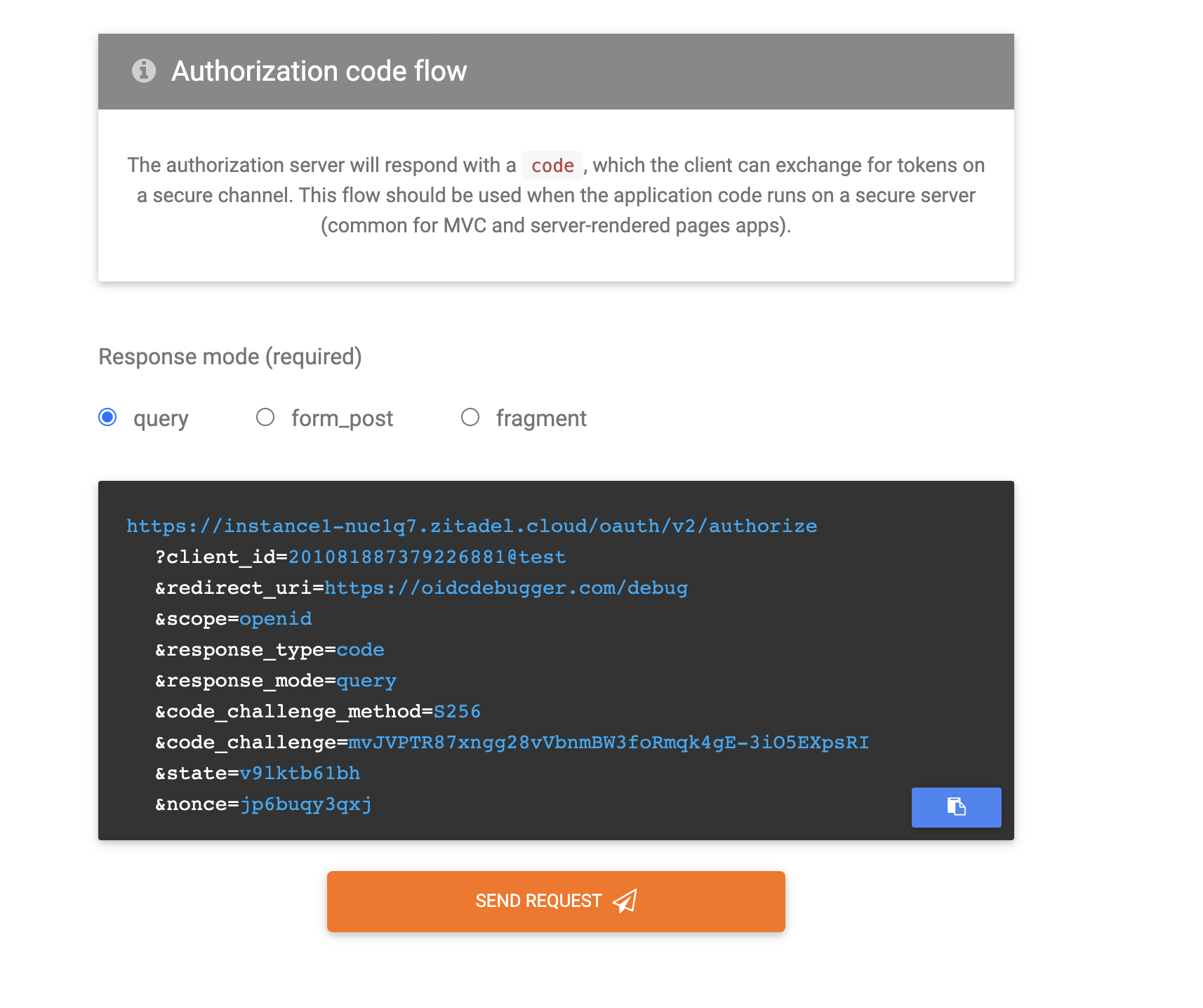
Task: Click the zitadel.cloud authorize URL
Action: click(x=471, y=526)
